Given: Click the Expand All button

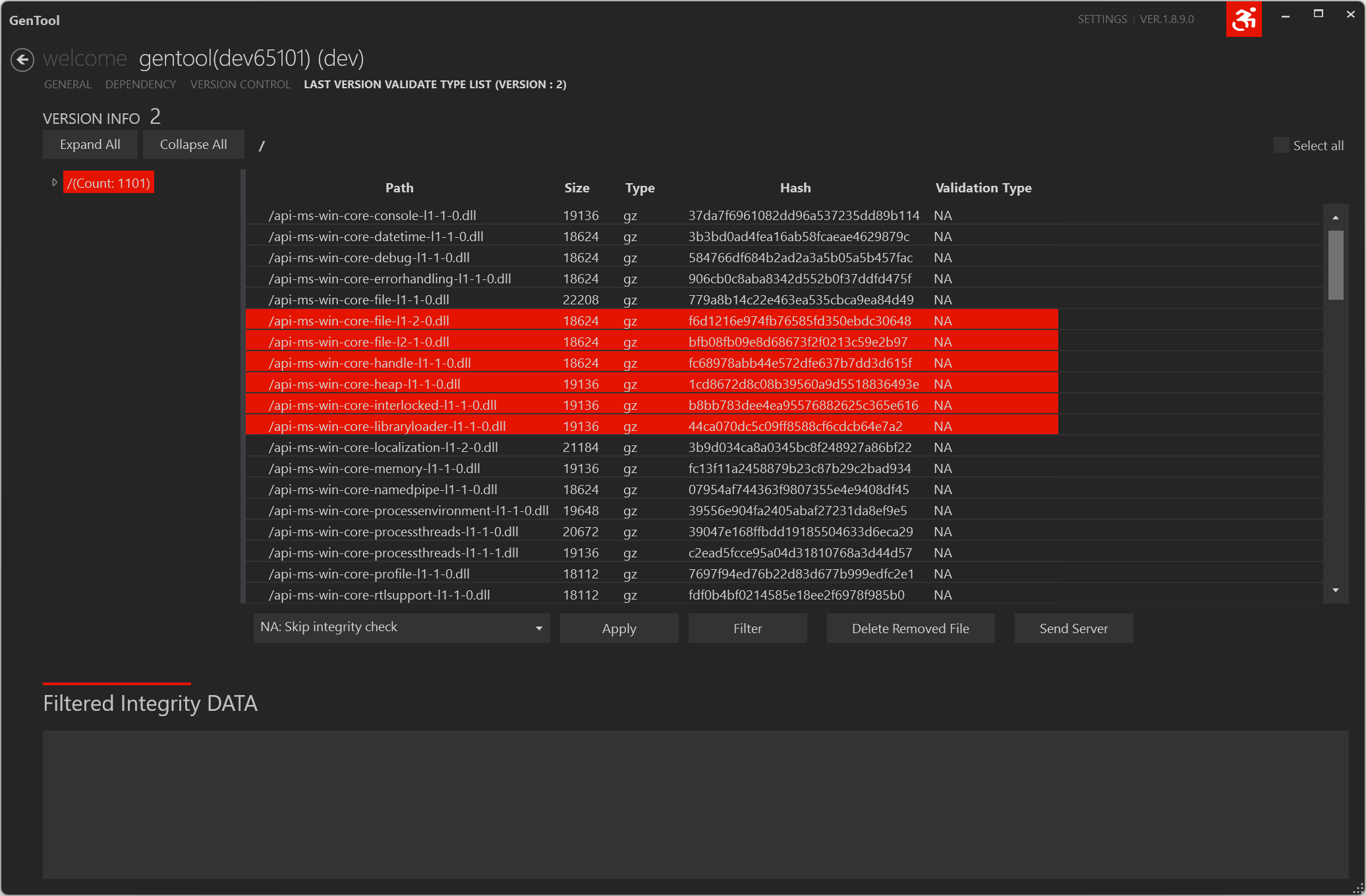Looking at the screenshot, I should 90,144.
